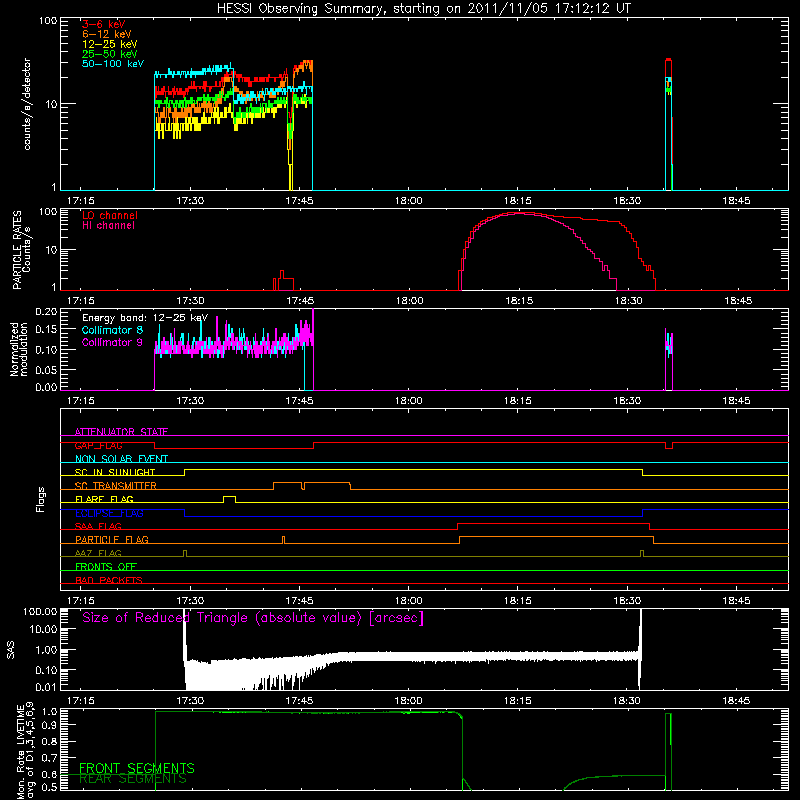Click the PARTICLE_FLAG spike near 17:43
This screenshot has width=800, height=800.
coord(284,539)
